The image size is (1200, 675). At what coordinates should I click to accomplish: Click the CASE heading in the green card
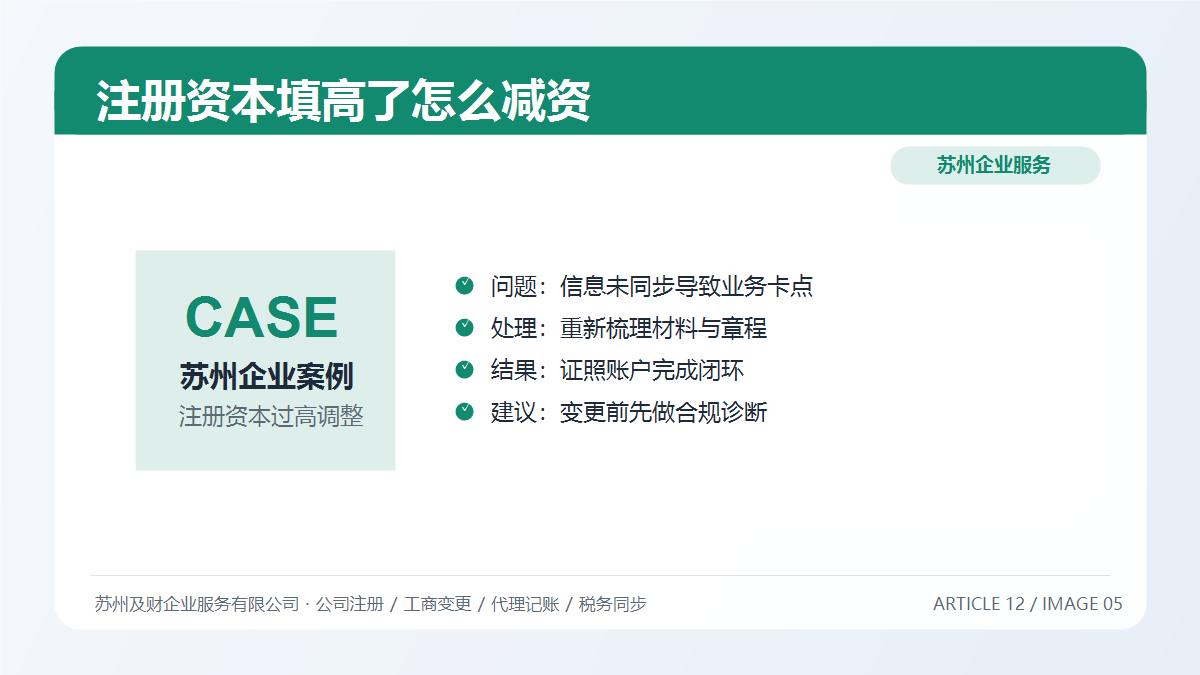[262, 317]
